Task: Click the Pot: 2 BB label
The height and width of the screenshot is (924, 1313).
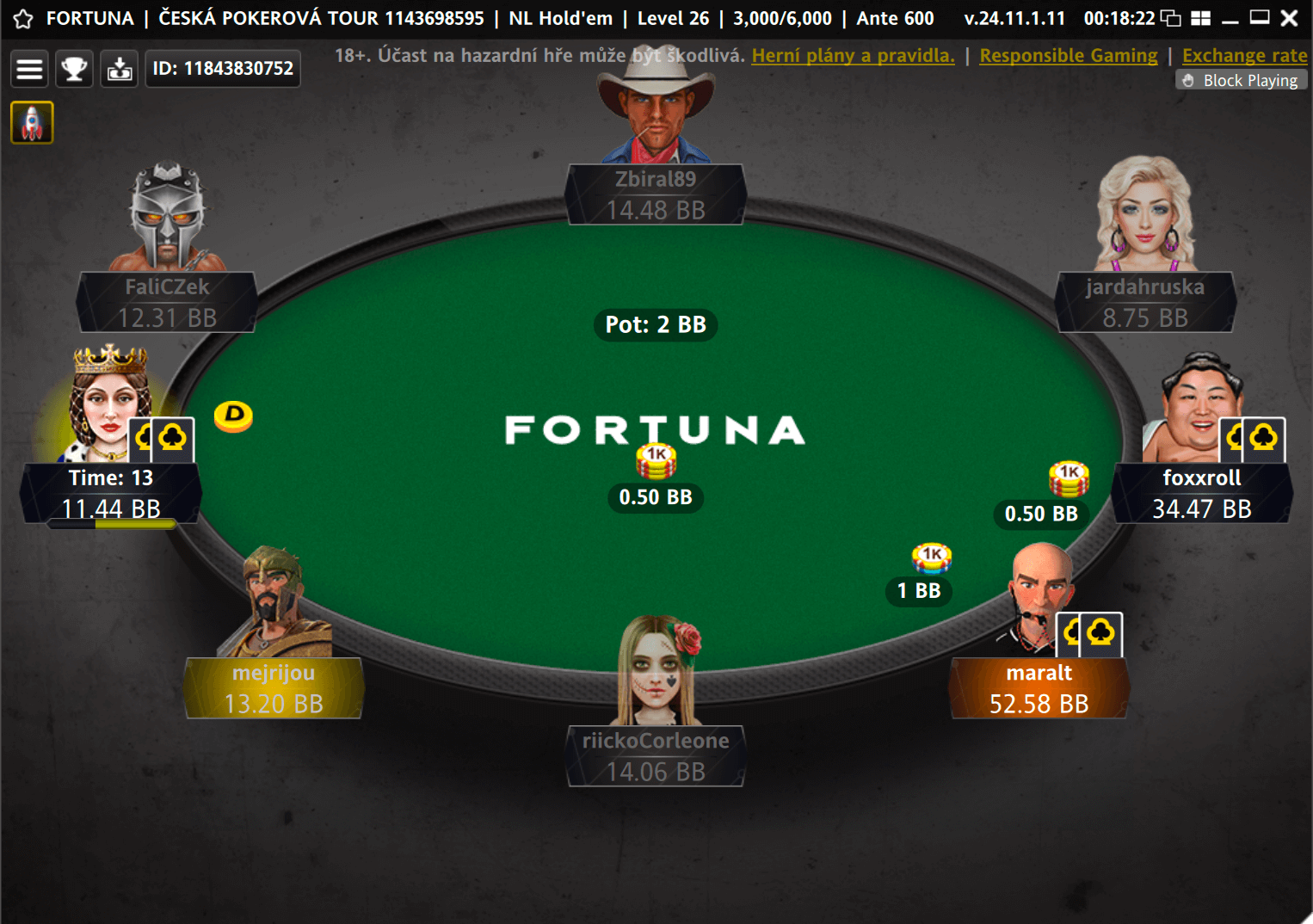Action: [x=656, y=324]
